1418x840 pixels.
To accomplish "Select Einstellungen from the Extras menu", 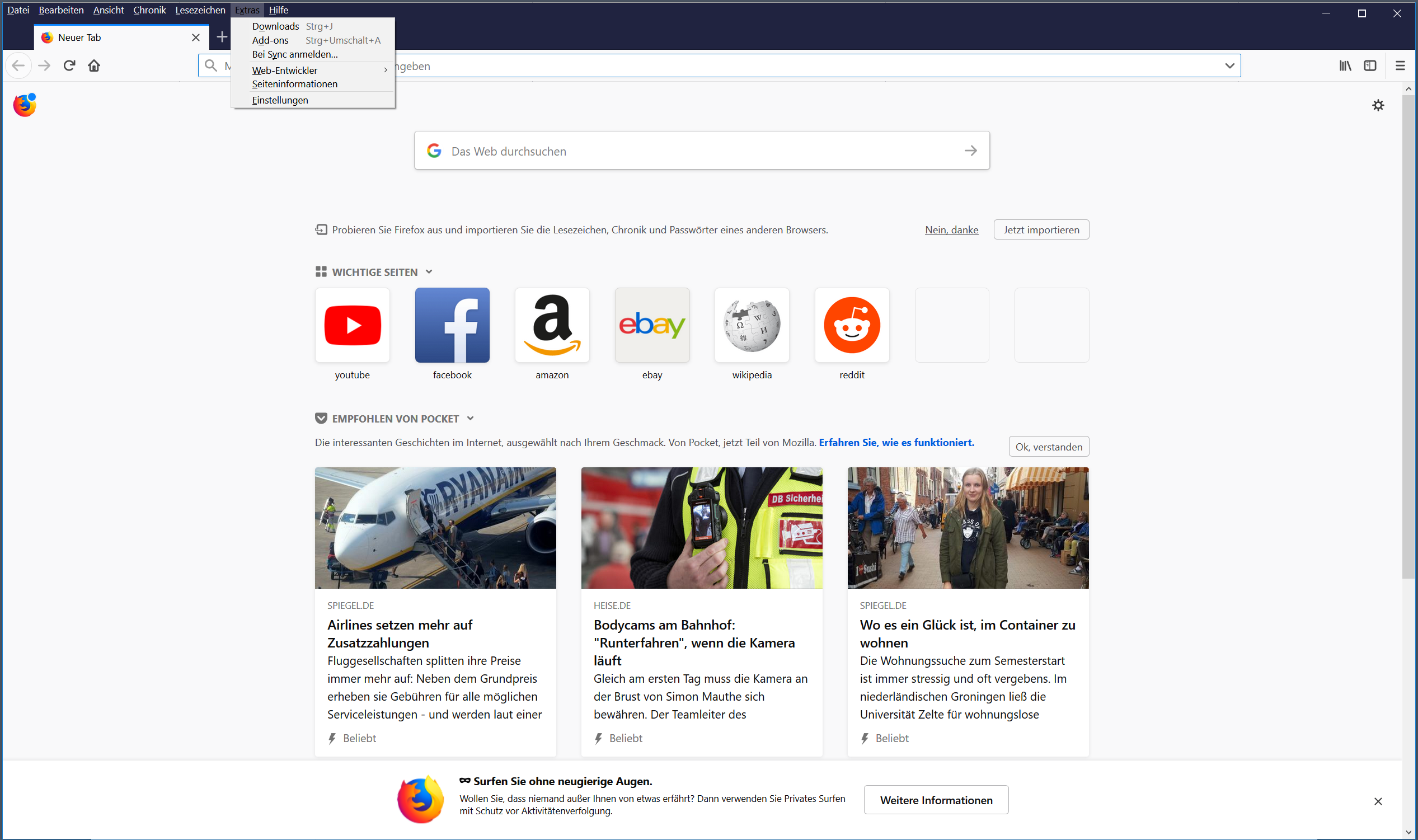I will tap(280, 100).
